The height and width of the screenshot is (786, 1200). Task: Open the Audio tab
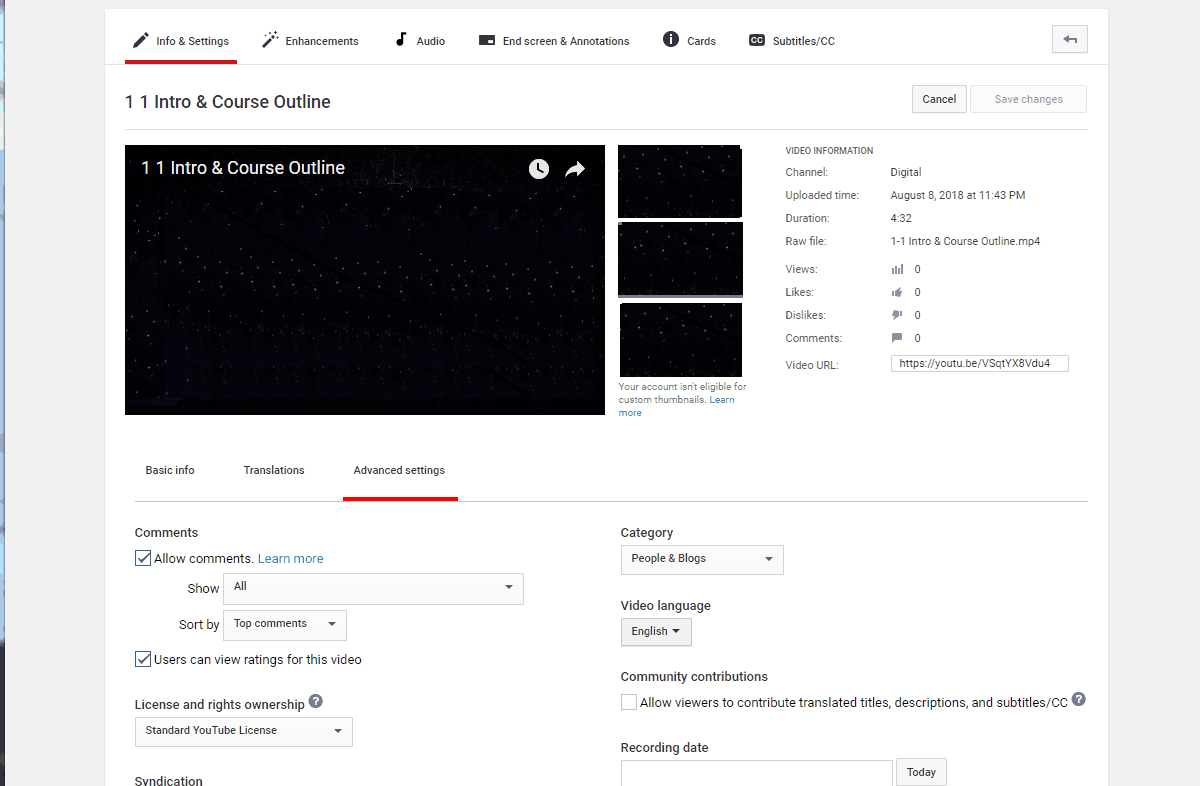[x=420, y=41]
